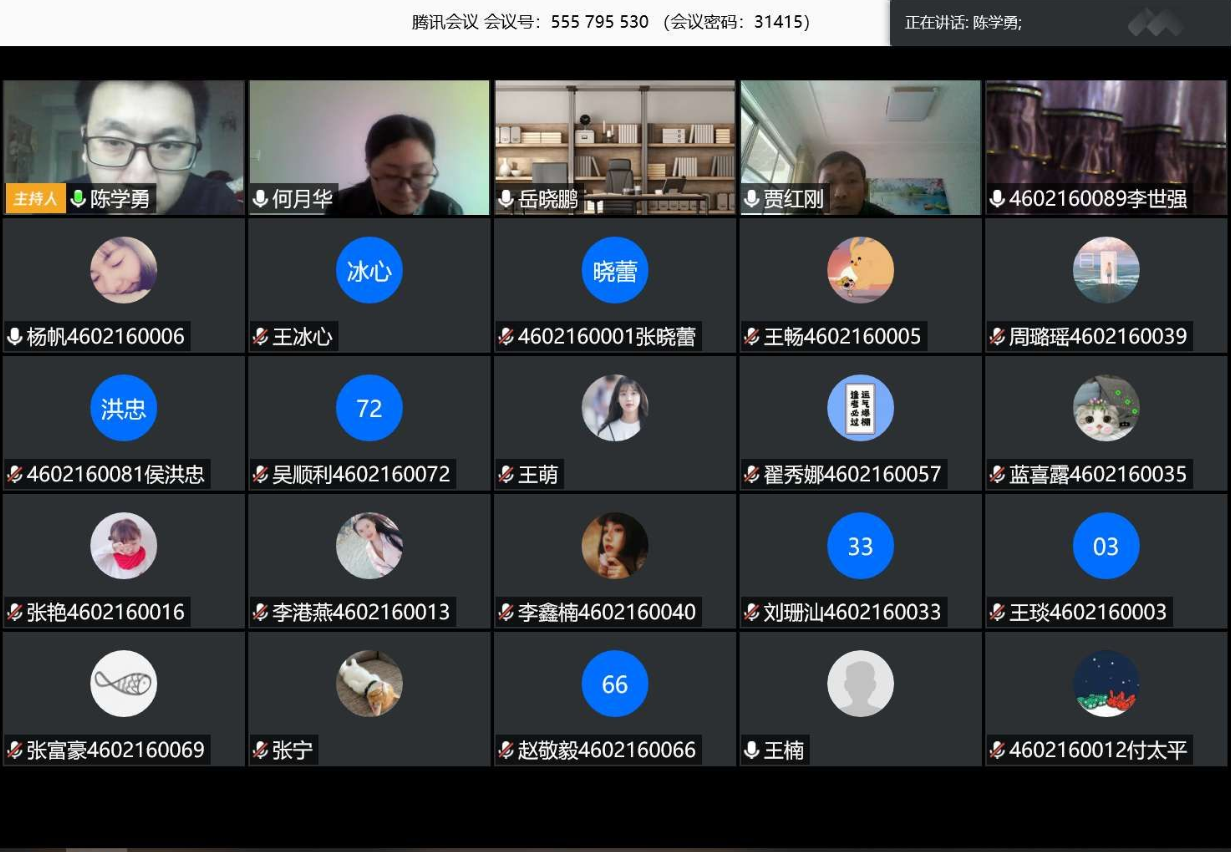Screen dimensions: 1231x852
Task: Click the name label 李鑫楠4602160040
Action: pyautogui.click(x=606, y=612)
